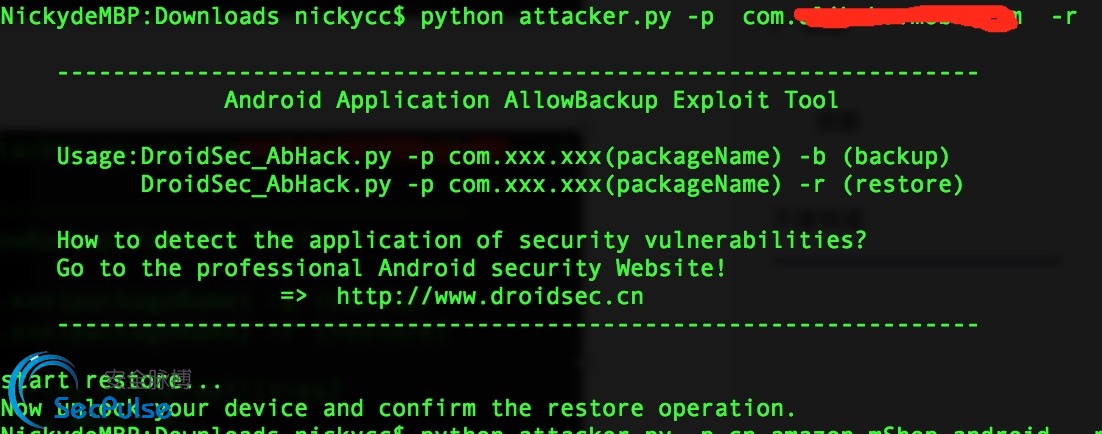Click the top dashed separator line
1102x434 pixels.
(517, 72)
